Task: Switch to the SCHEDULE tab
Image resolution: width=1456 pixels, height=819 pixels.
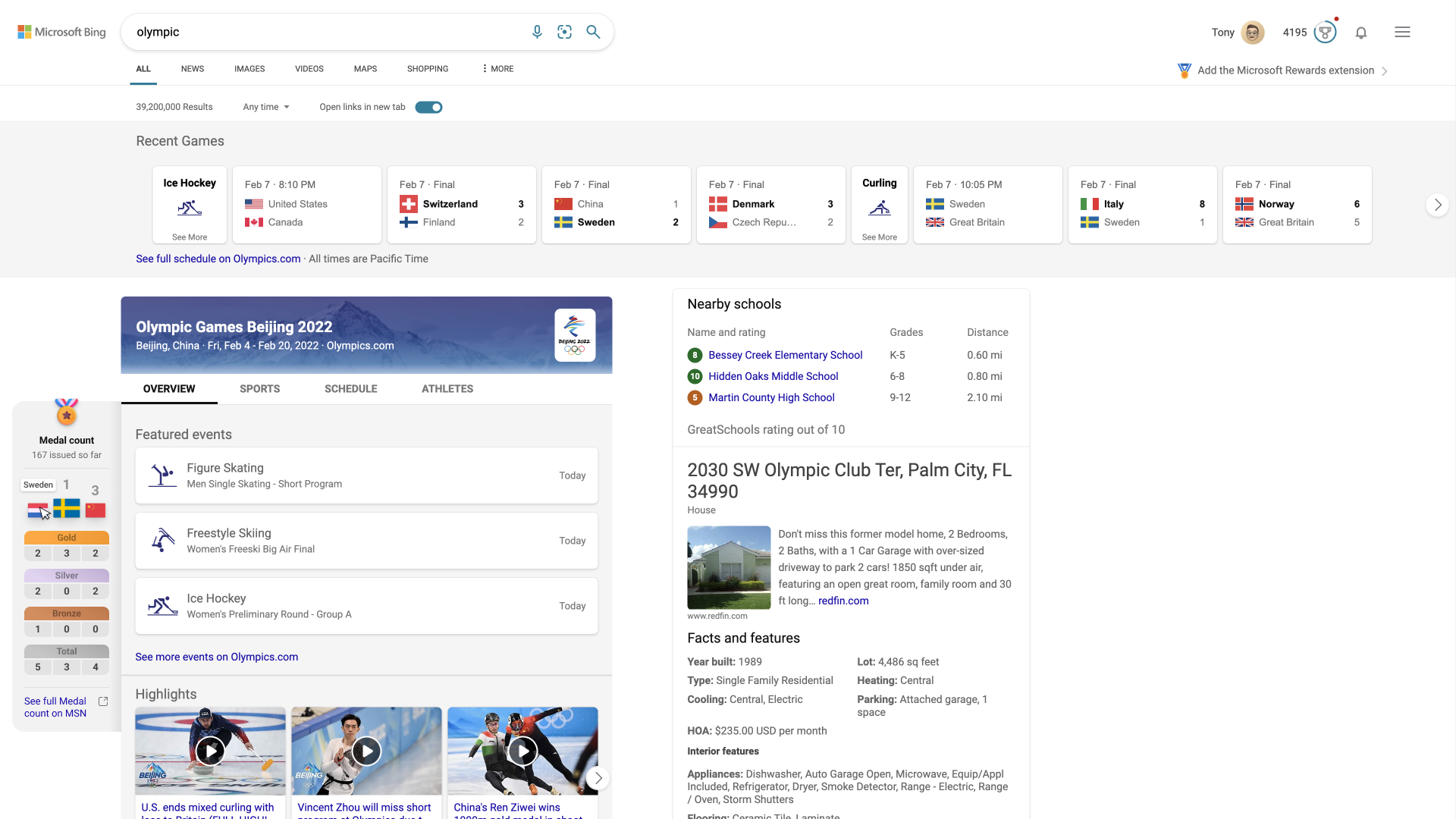Action: click(350, 389)
